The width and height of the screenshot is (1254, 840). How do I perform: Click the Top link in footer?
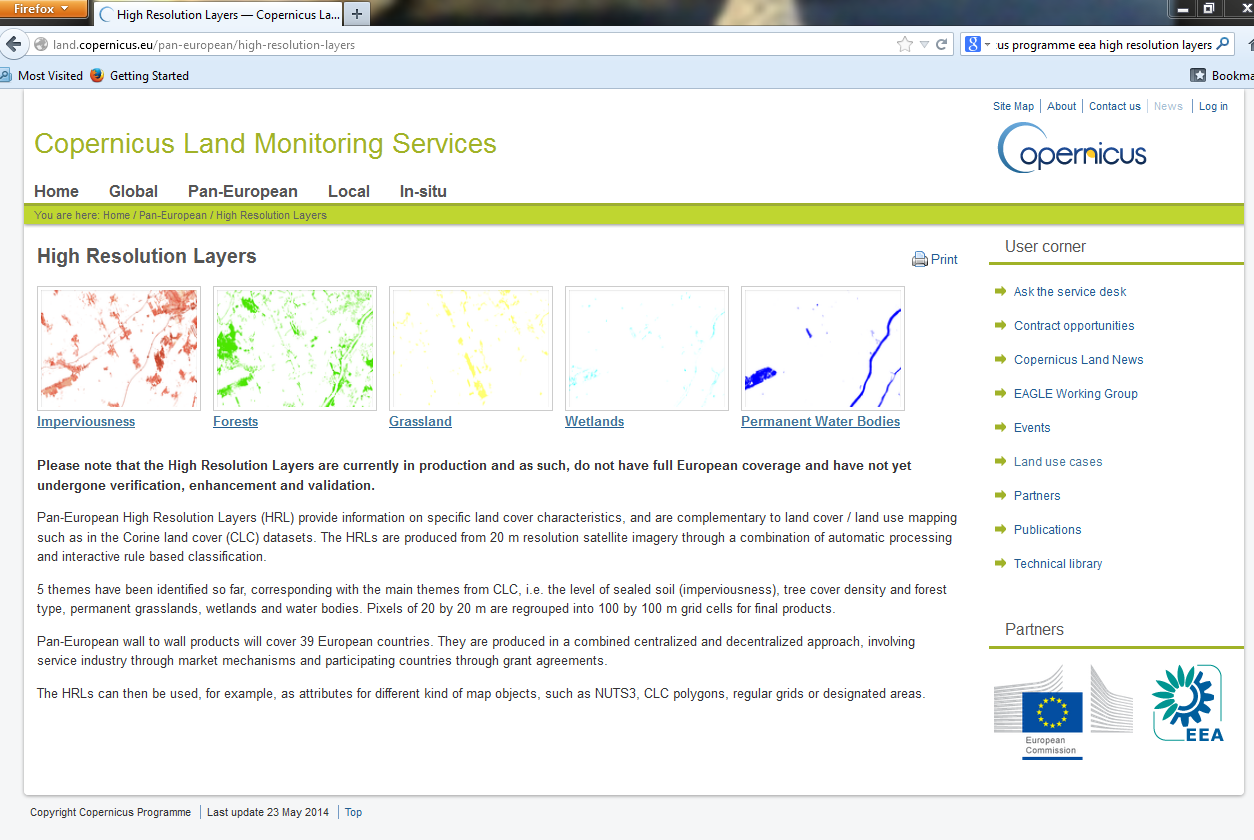(x=353, y=812)
